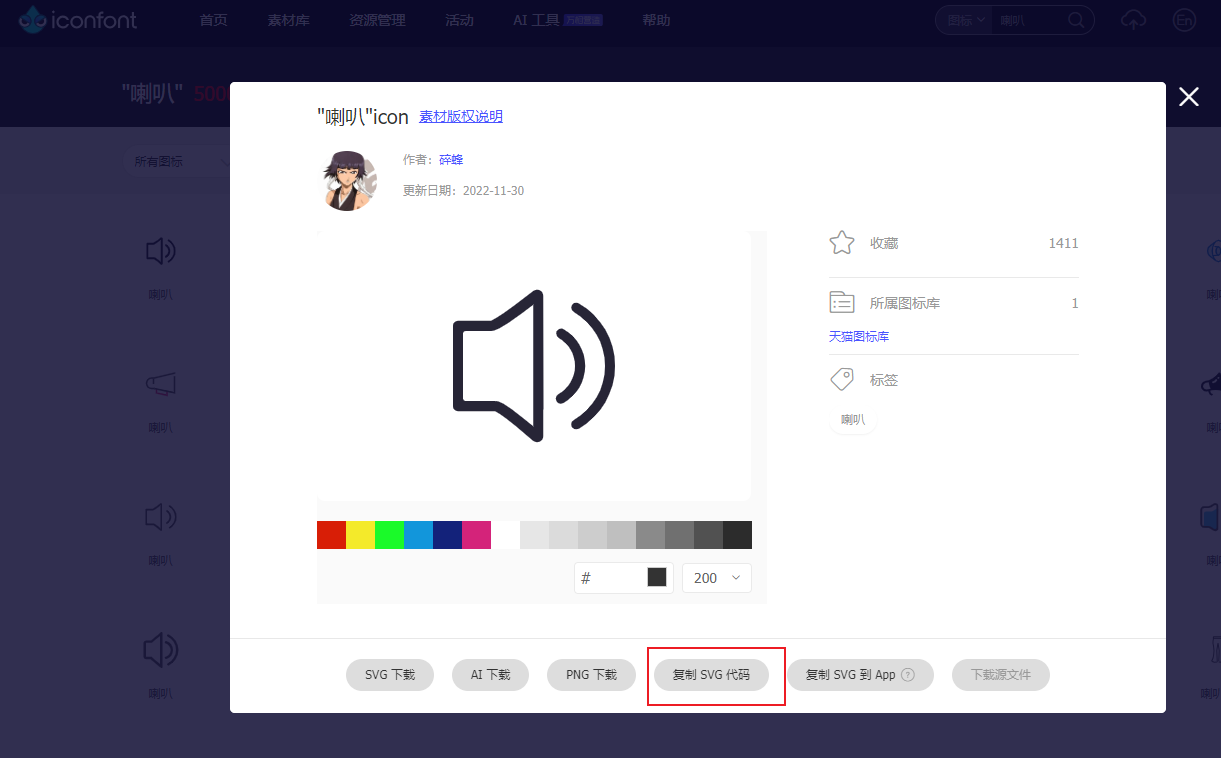Pick the magenta pink color swatch
1221x758 pixels.
(476, 535)
